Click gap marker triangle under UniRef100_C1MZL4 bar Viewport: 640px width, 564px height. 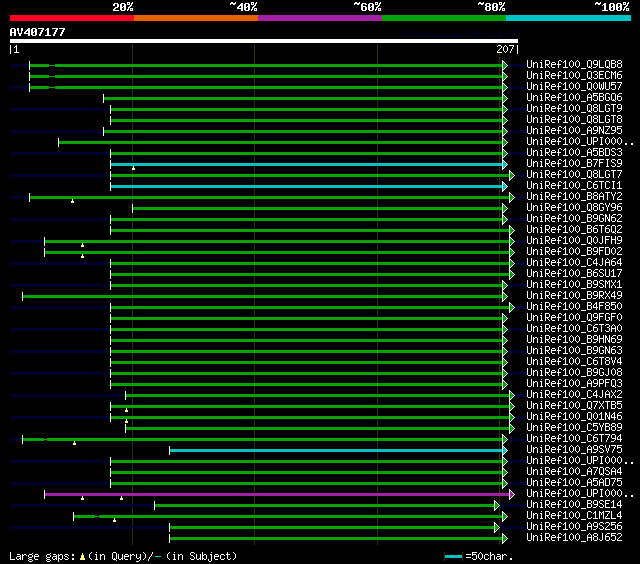coord(114,520)
